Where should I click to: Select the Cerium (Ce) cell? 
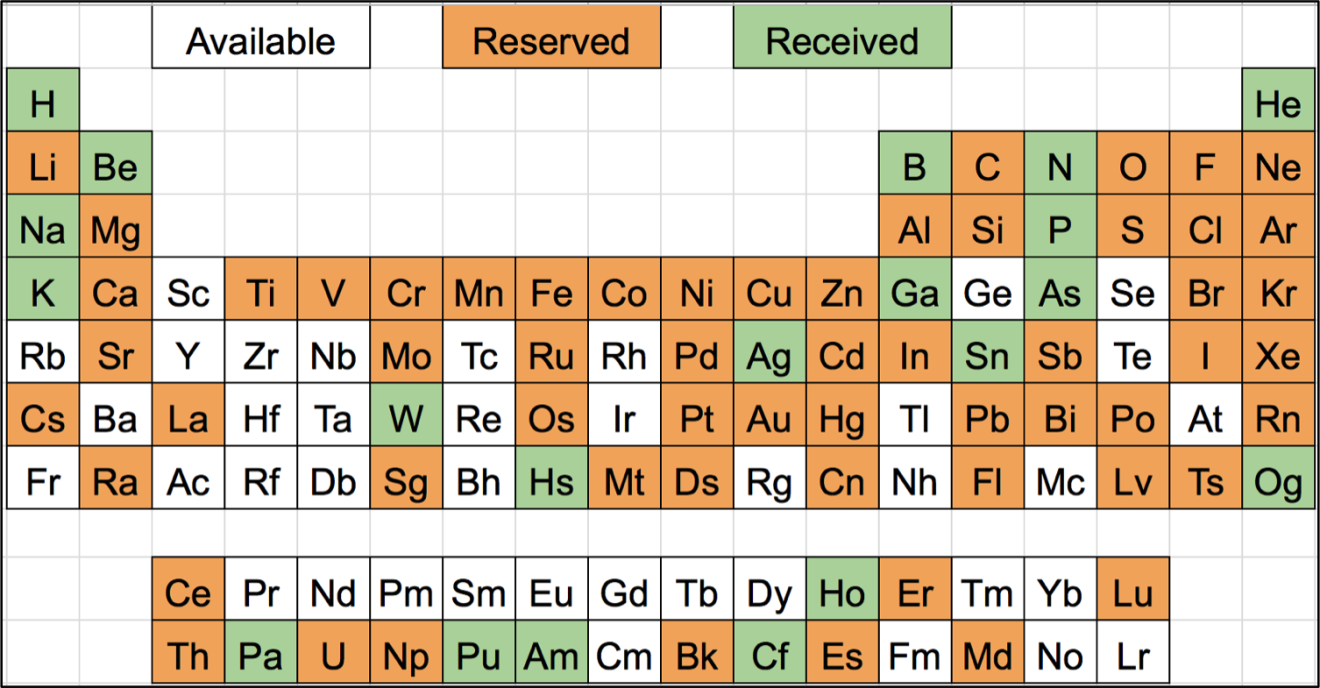point(188,594)
